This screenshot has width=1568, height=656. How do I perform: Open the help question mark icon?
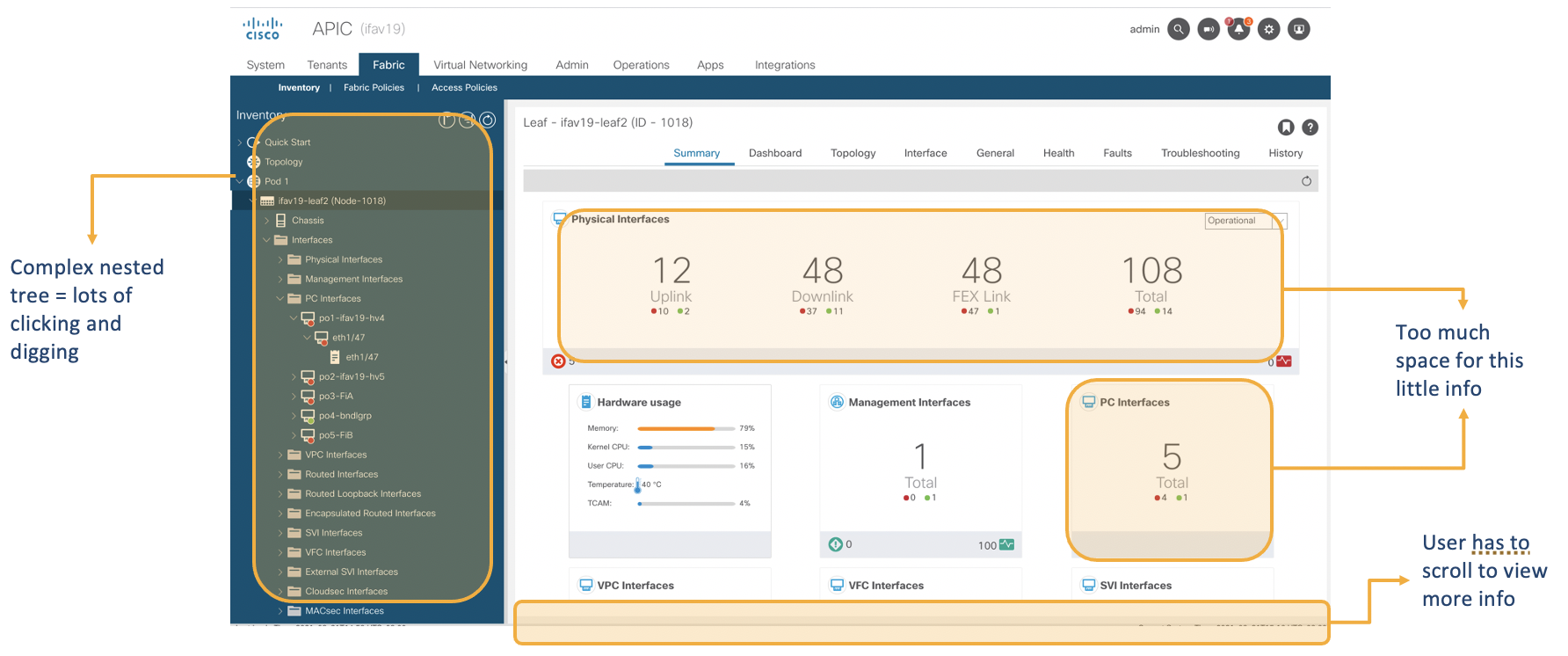click(1310, 128)
